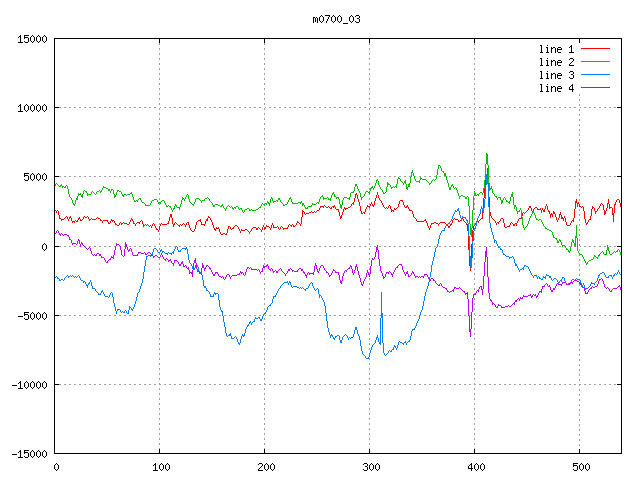Viewport: 640px width, 480px height.
Task: Click the 10000 y-axis tick label
Action: coord(31,108)
